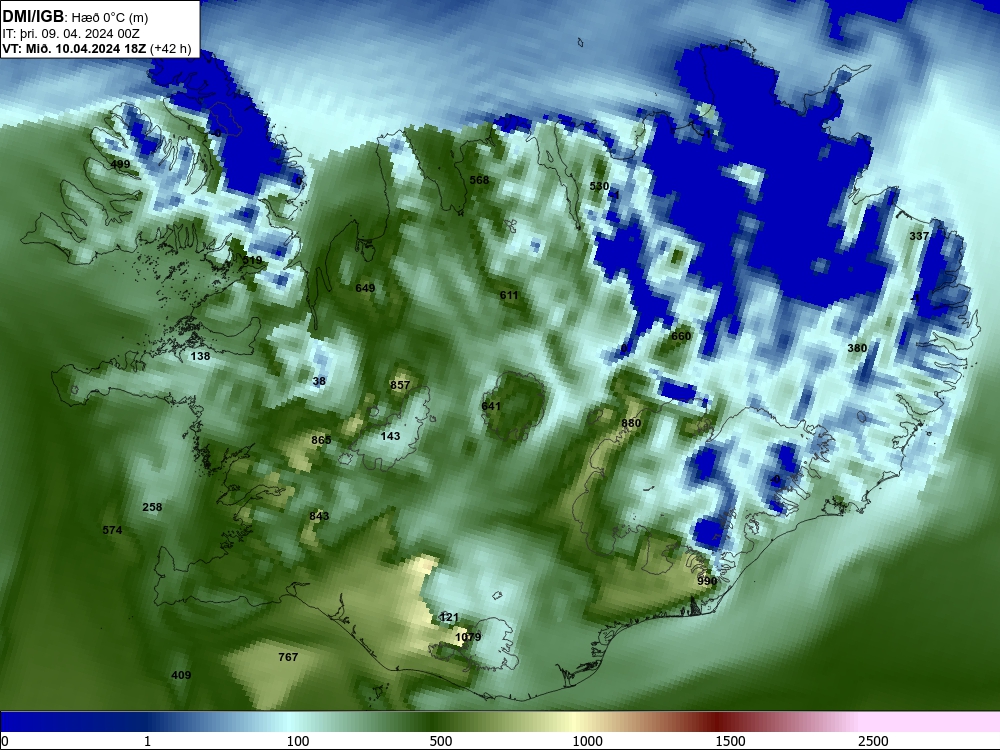1000x750 pixels.
Task: Click the legend label 0
Action: 4,741
